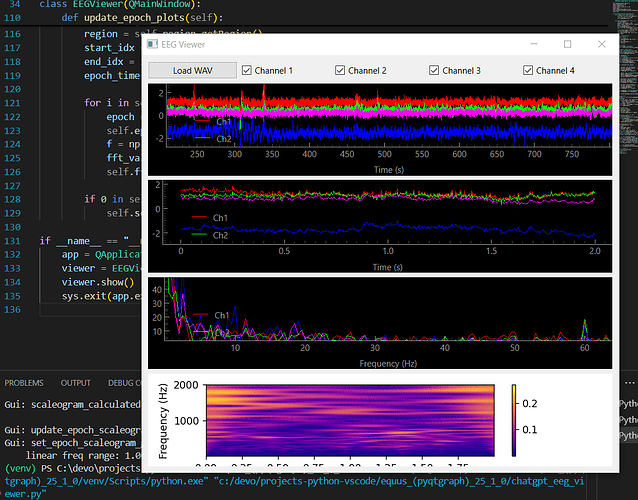Maximize the EEG Viewer window
This screenshot has height=500, width=638.
click(x=568, y=44)
